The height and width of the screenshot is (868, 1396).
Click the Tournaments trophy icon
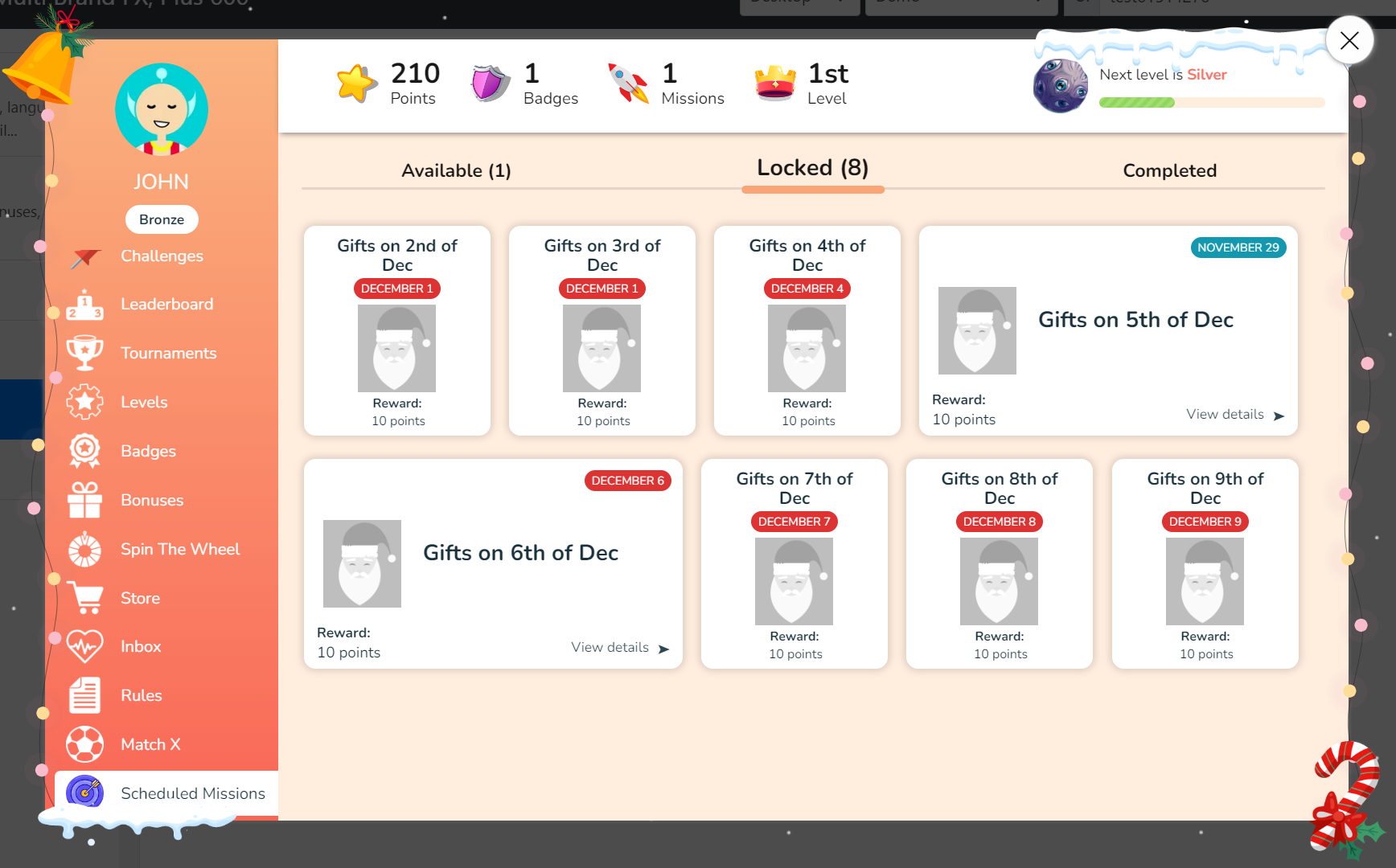point(84,353)
